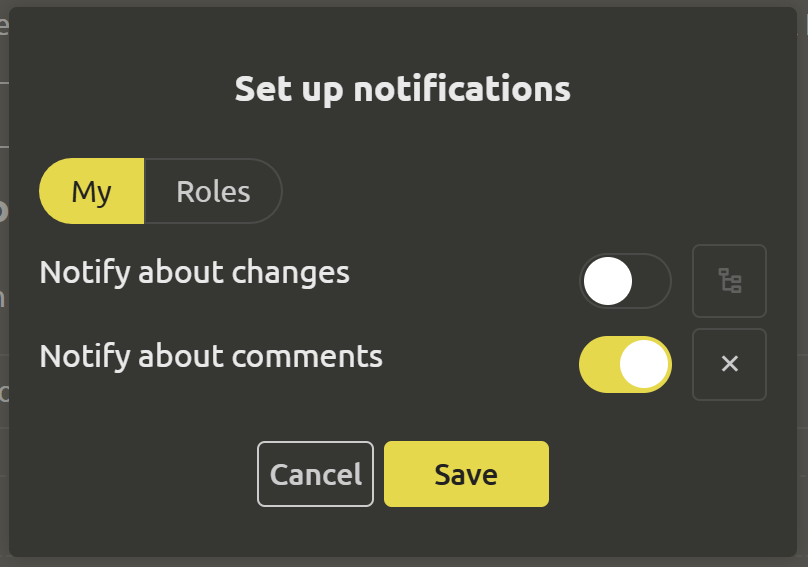Click the "Notify about changes" label text
The width and height of the screenshot is (808, 567).
[x=195, y=272]
